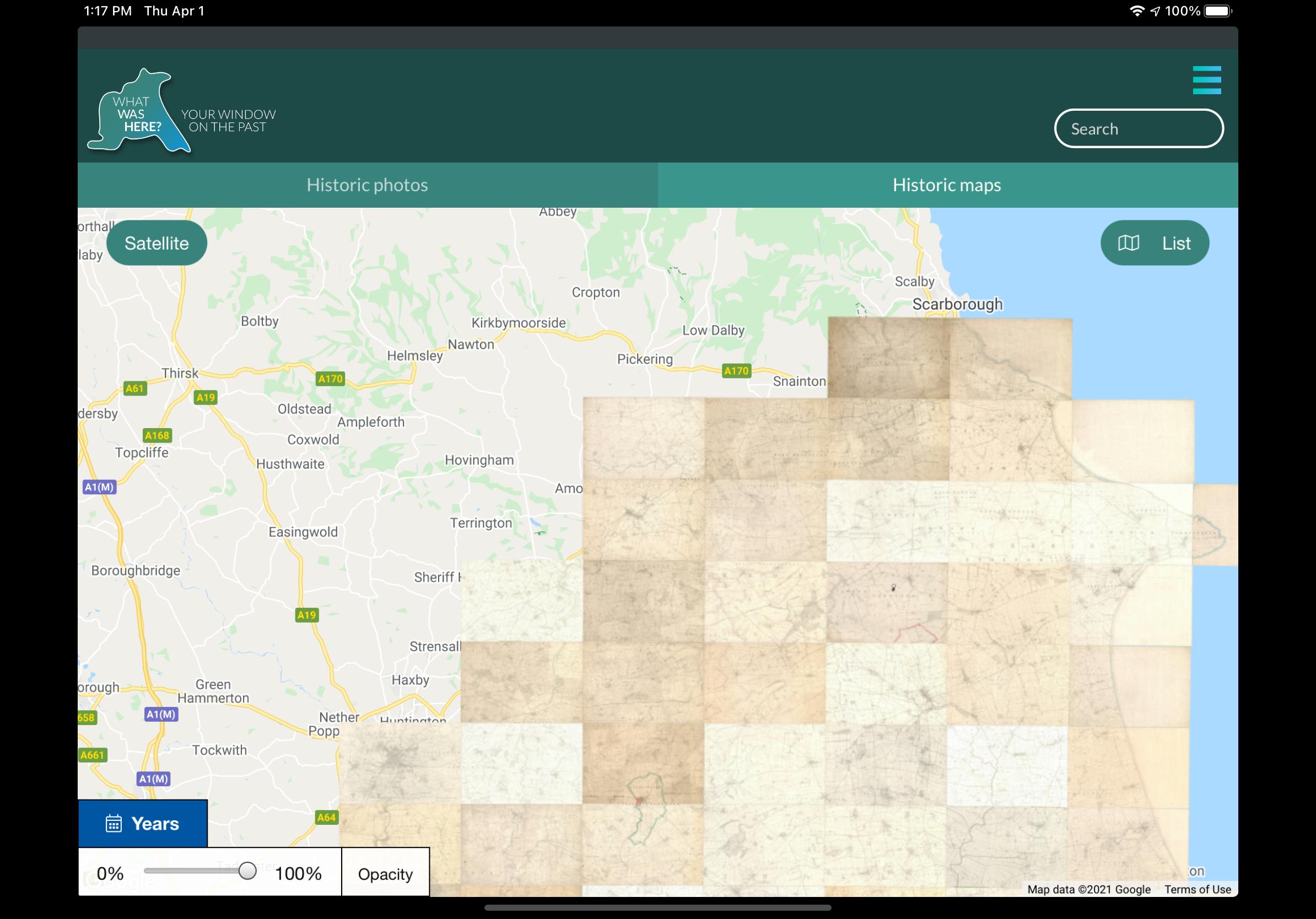The height and width of the screenshot is (919, 1316).
Task: Click the Green Hammerton label
Action: coord(213,691)
